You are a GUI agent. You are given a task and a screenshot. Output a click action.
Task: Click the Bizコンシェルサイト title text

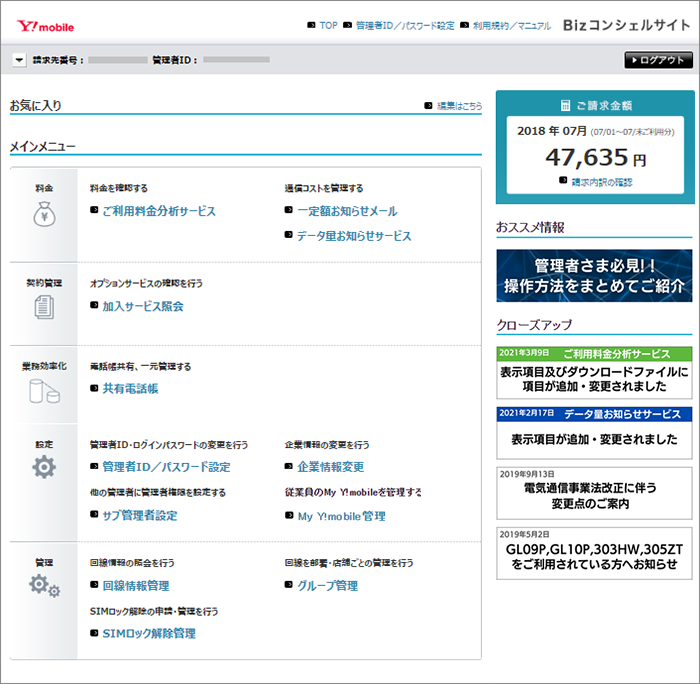[x=627, y=25]
